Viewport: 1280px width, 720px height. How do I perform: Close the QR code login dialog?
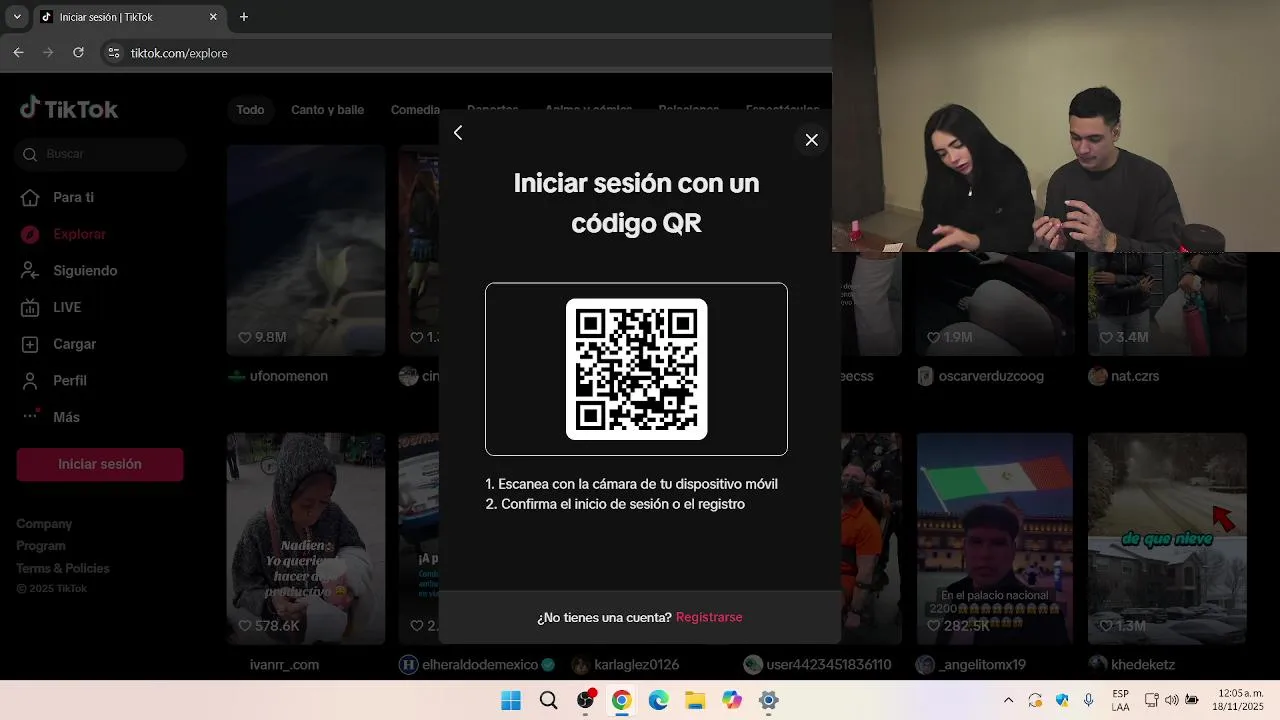pyautogui.click(x=812, y=140)
